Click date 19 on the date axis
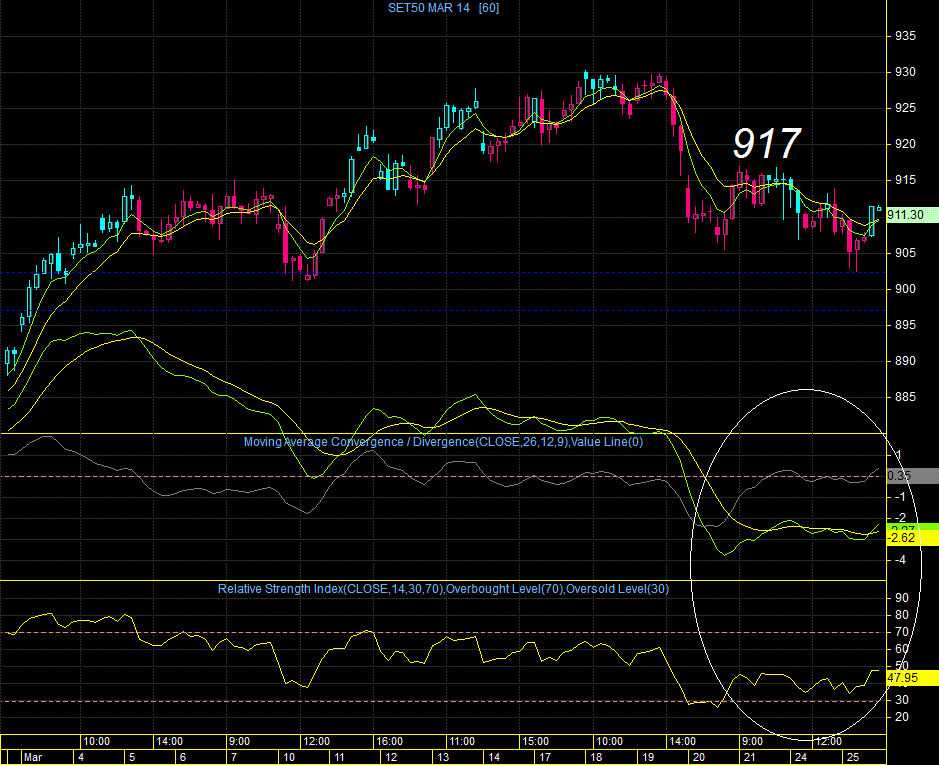Image resolution: width=939 pixels, height=765 pixels. (x=648, y=757)
